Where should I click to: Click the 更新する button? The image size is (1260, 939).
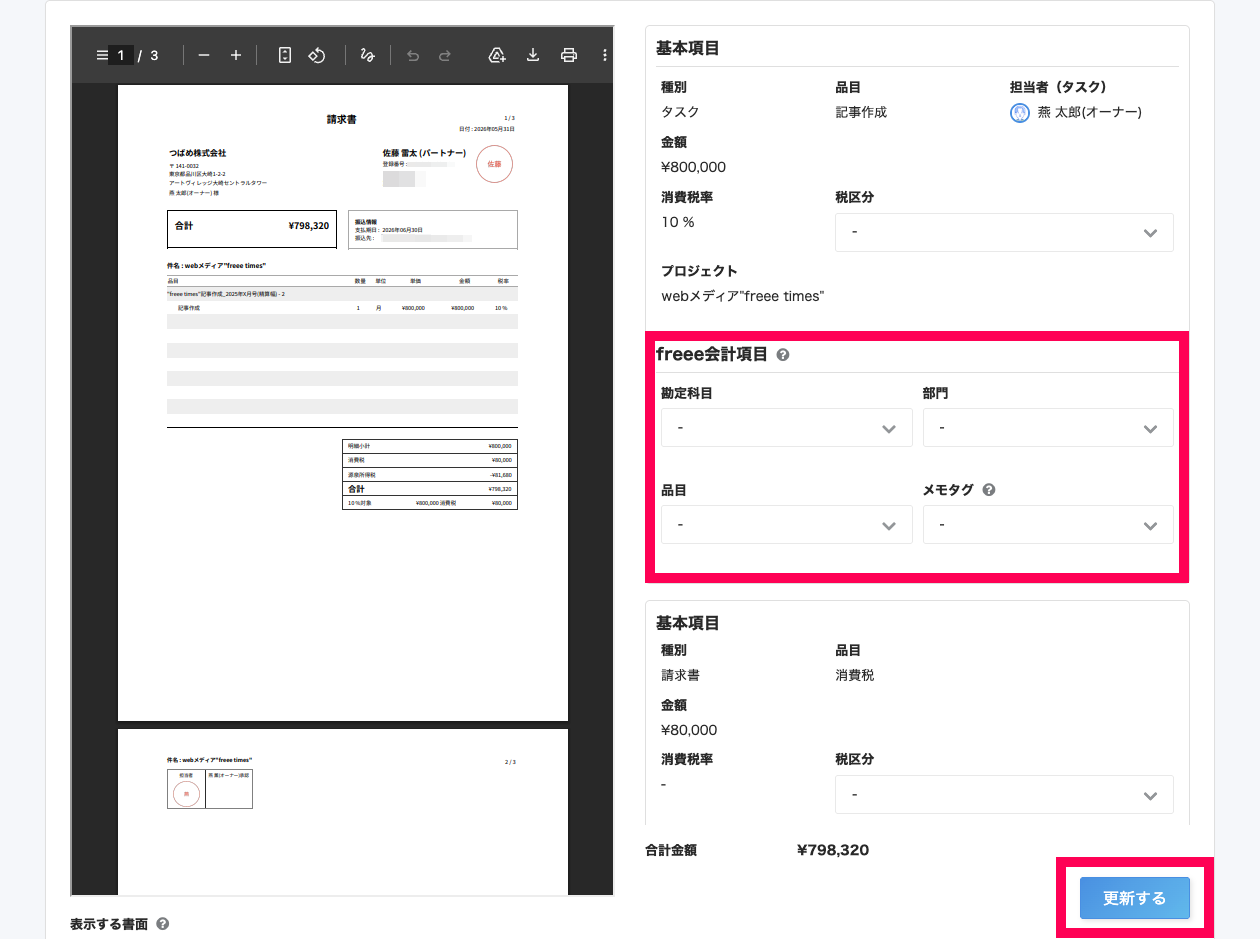[1135, 898]
